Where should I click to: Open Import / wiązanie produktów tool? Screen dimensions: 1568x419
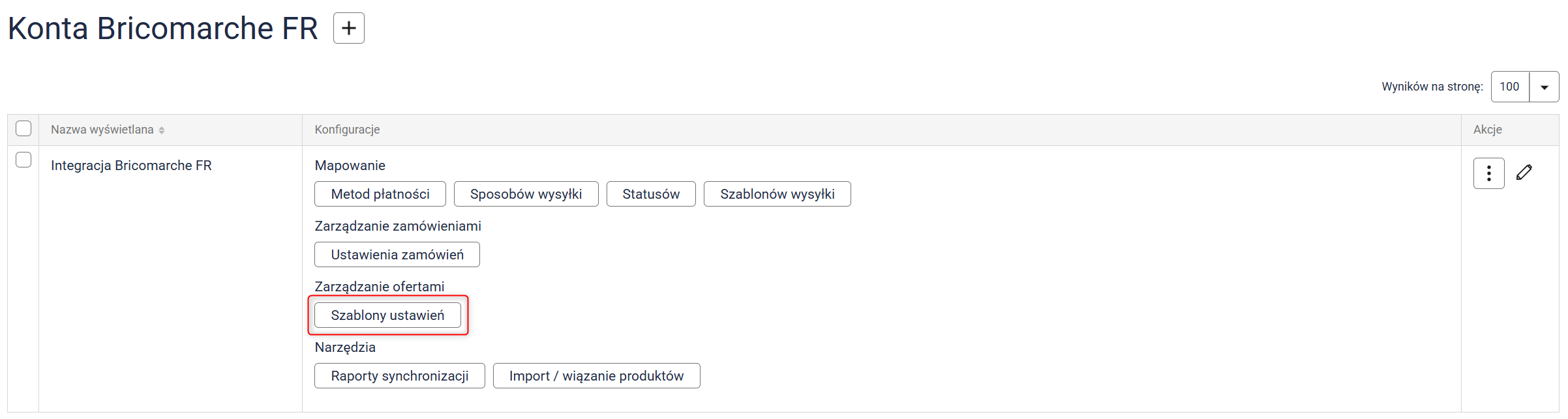(596, 376)
